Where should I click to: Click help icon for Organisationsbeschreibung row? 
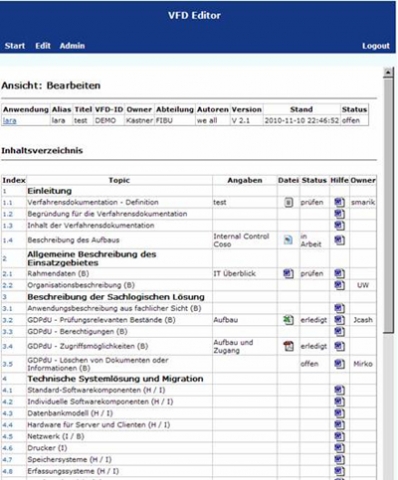[x=339, y=285]
